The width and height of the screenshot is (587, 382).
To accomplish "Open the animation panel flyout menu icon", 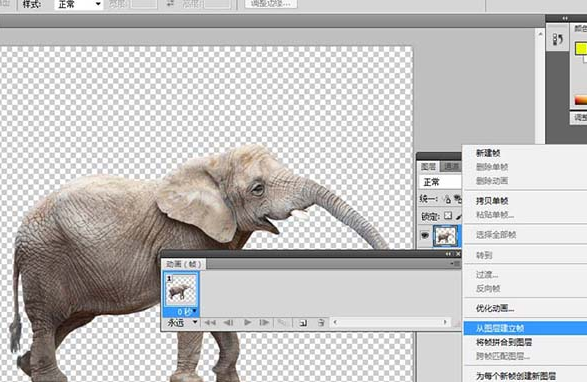I will coord(456,264).
